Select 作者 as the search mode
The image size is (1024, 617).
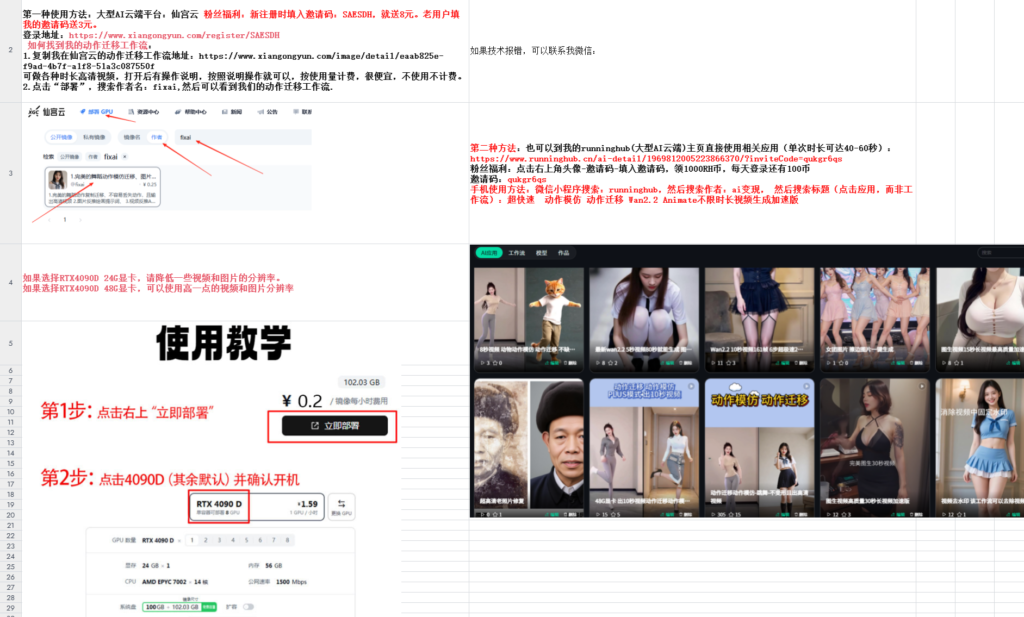click(158, 137)
